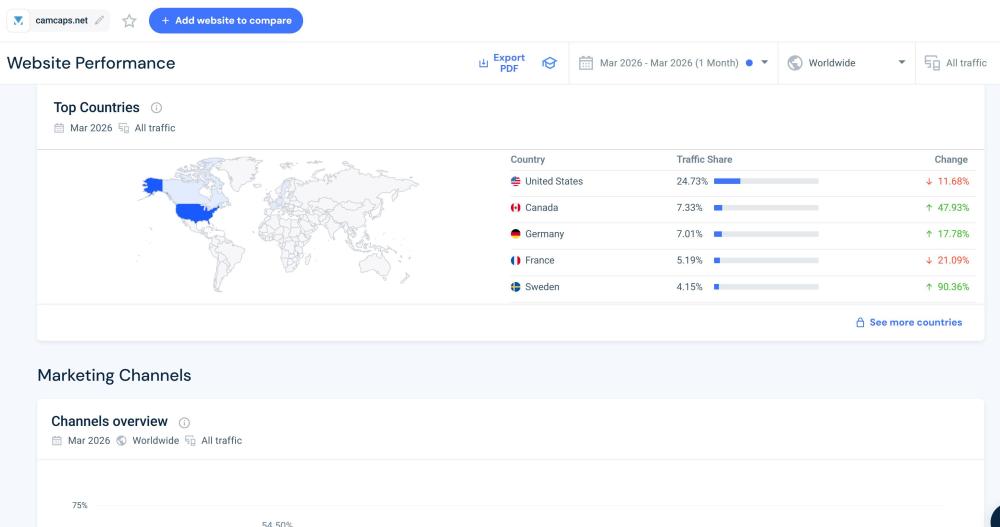Click the pencil edit icon beside camcaps.net
Image resolution: width=1000 pixels, height=527 pixels.
(x=99, y=21)
